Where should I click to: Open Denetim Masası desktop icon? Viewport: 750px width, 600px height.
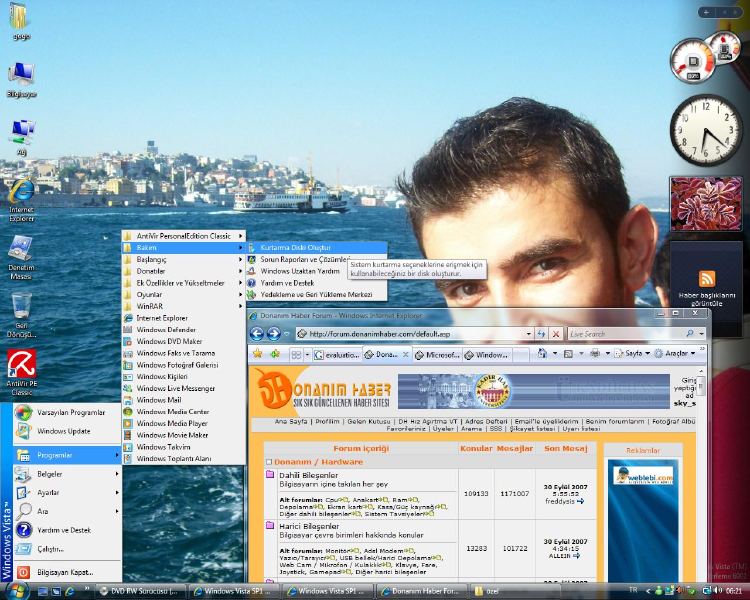[21, 257]
